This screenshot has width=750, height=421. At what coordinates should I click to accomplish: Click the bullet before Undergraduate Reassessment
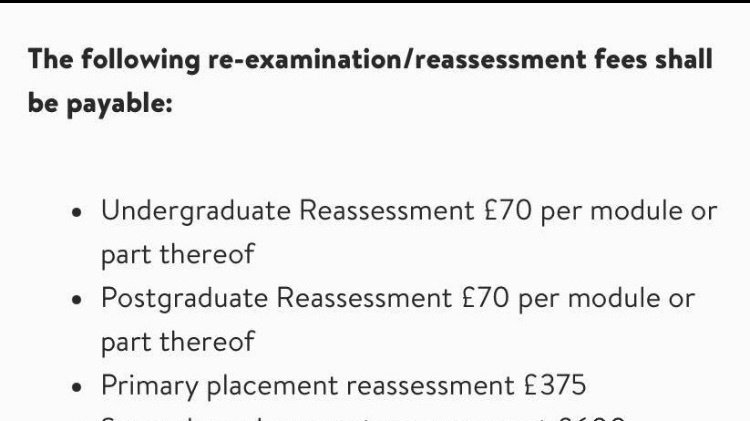77,213
